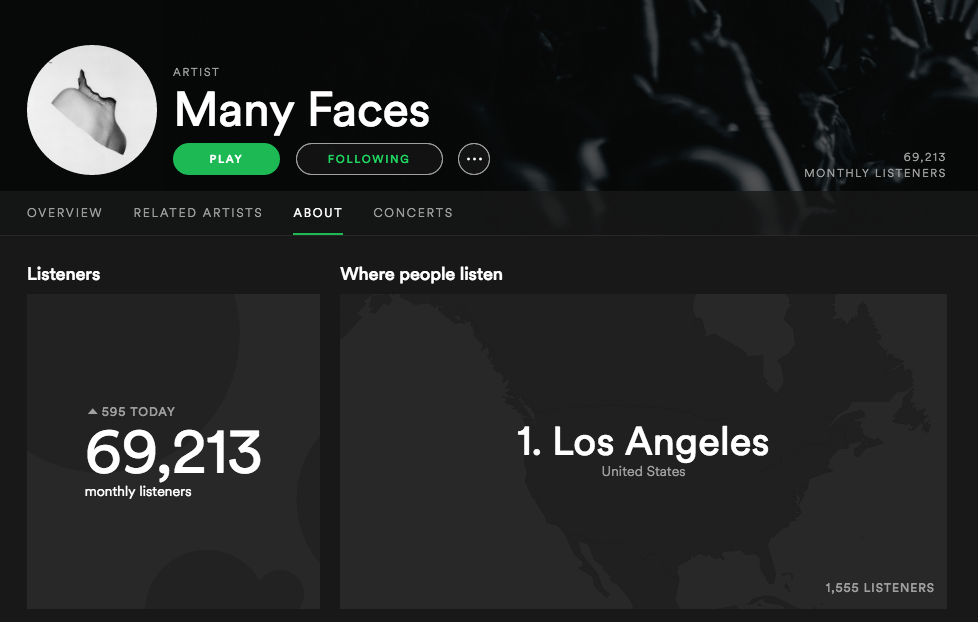This screenshot has height=622, width=978.
Task: Click the United States country label
Action: [x=643, y=472]
